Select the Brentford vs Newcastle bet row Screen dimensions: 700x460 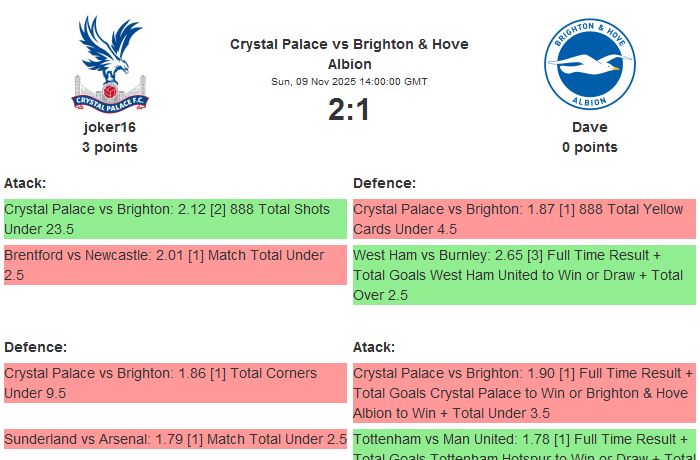point(175,265)
